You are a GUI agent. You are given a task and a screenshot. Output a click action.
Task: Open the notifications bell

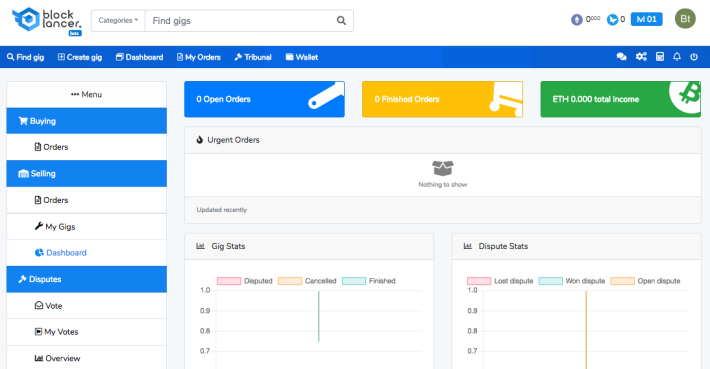click(x=676, y=57)
